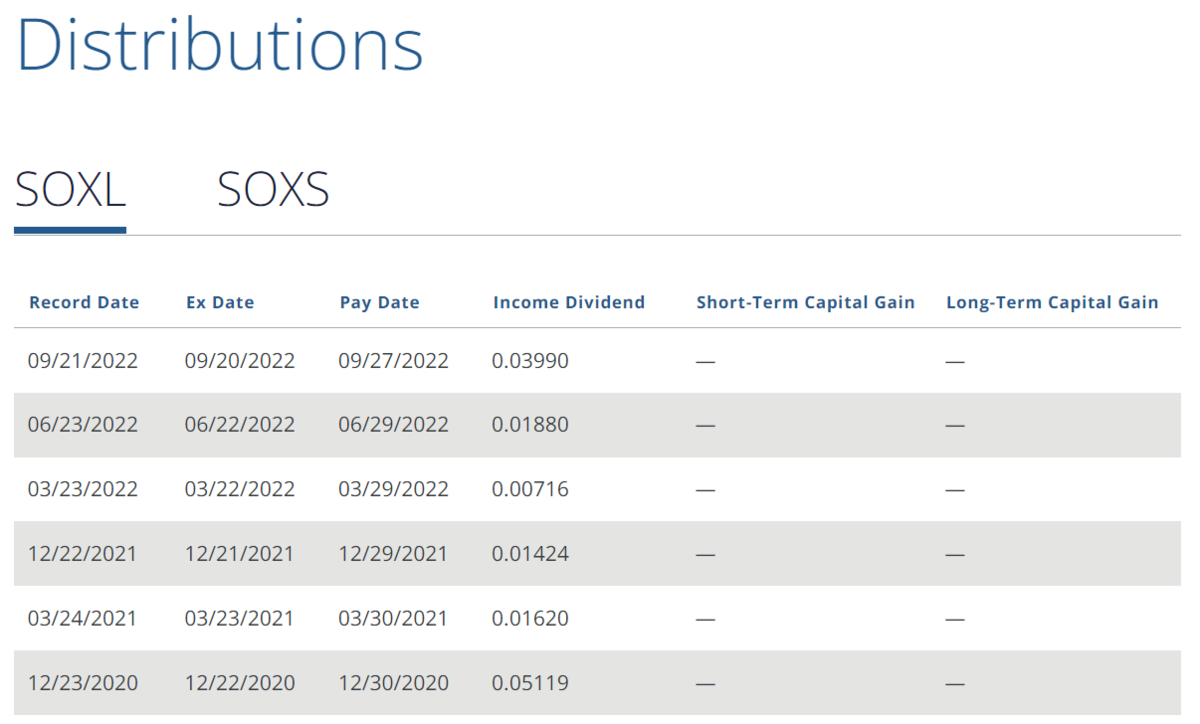Click the Pay Date column header
The height and width of the screenshot is (724, 1200).
380,302
